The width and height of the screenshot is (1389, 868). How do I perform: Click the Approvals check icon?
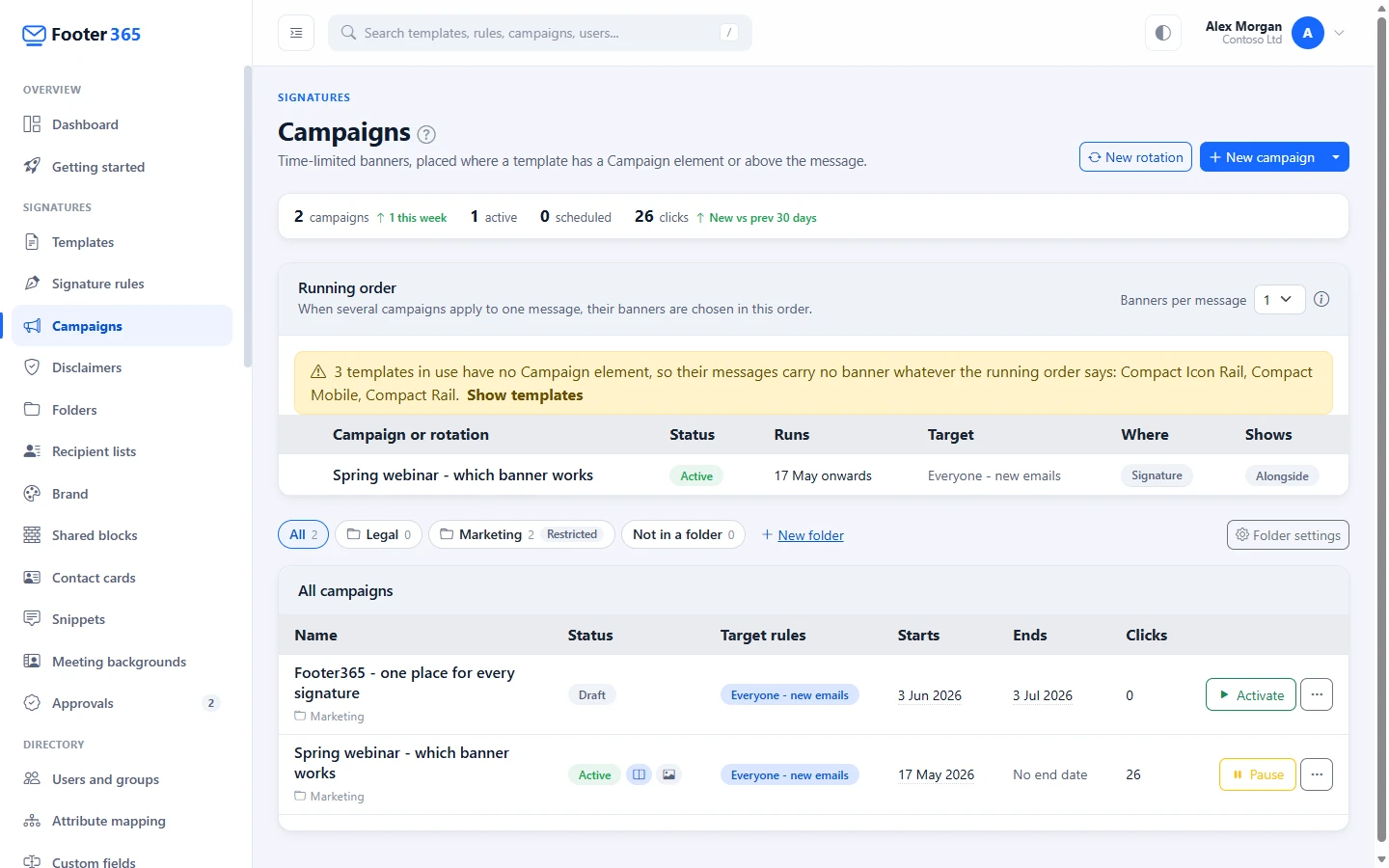tap(32, 703)
